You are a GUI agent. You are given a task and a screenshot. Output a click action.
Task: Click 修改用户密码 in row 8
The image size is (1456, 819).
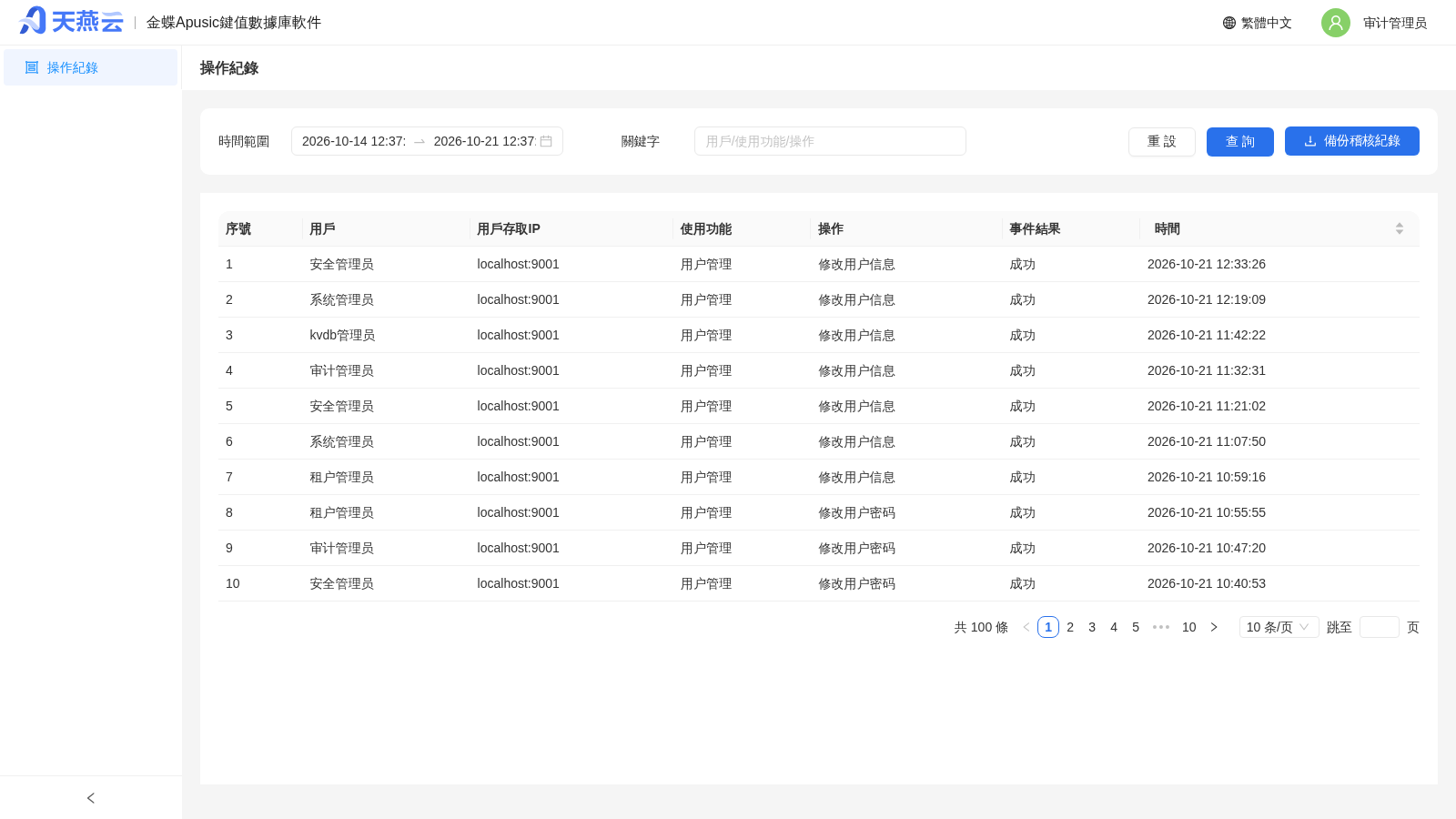click(856, 512)
